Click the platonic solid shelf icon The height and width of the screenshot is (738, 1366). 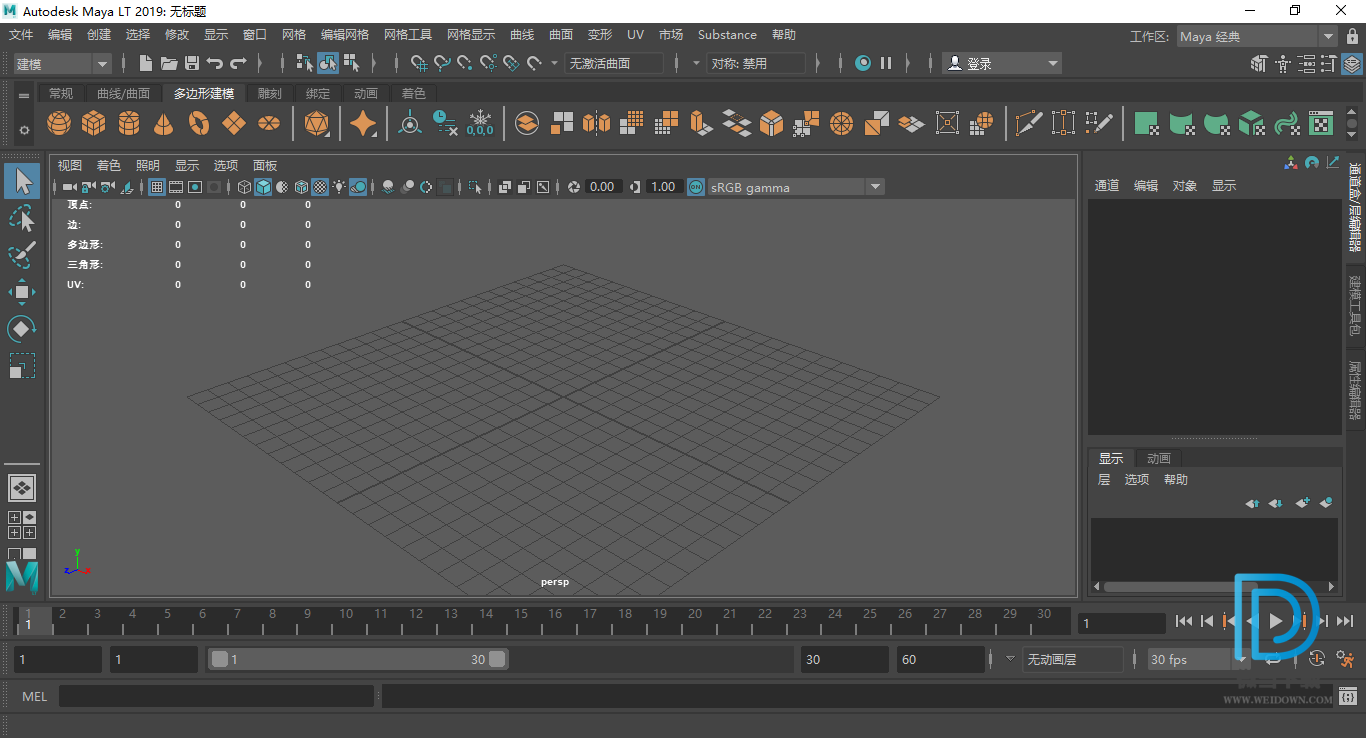pyautogui.click(x=317, y=123)
